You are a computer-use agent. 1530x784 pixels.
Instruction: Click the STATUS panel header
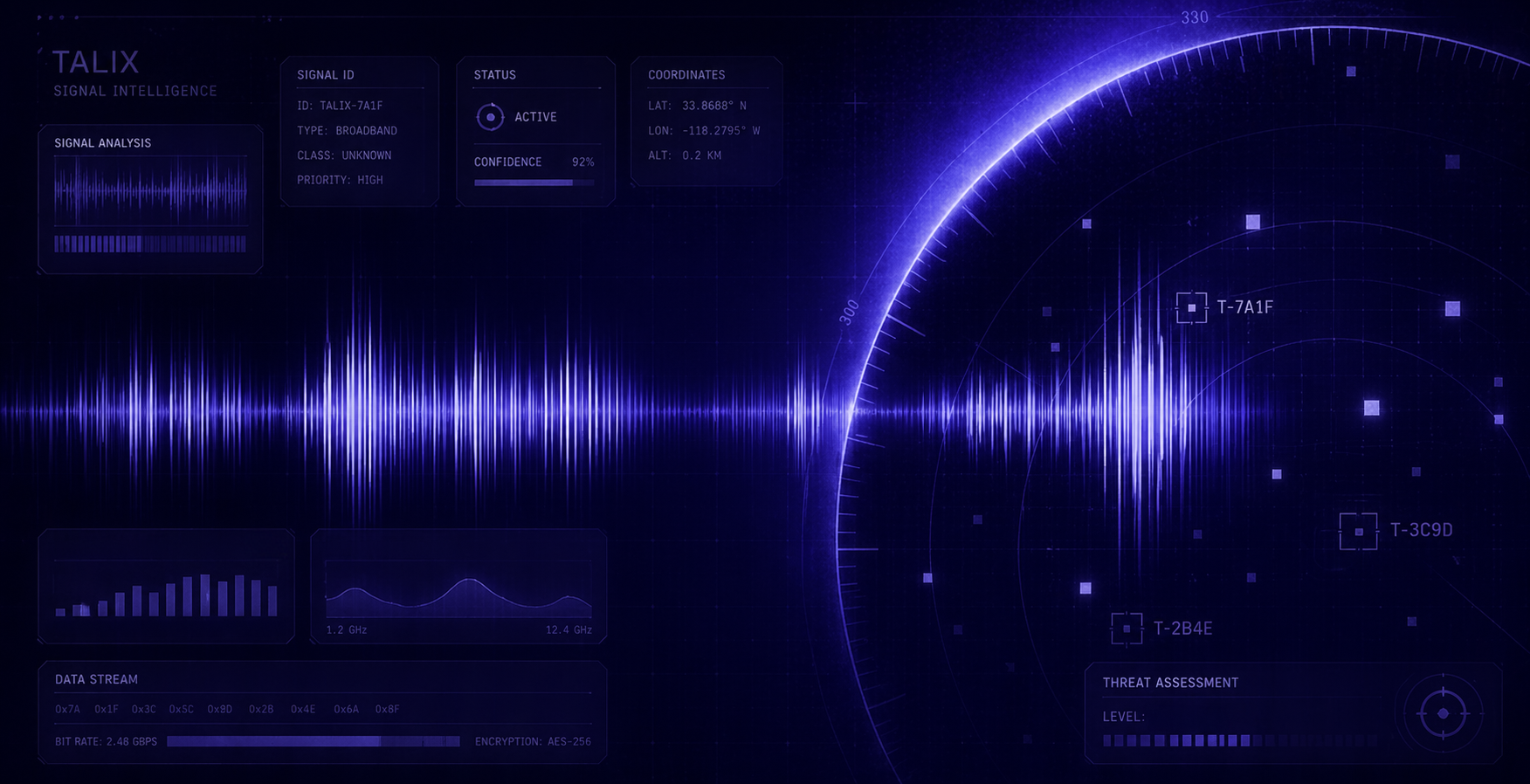pos(495,75)
